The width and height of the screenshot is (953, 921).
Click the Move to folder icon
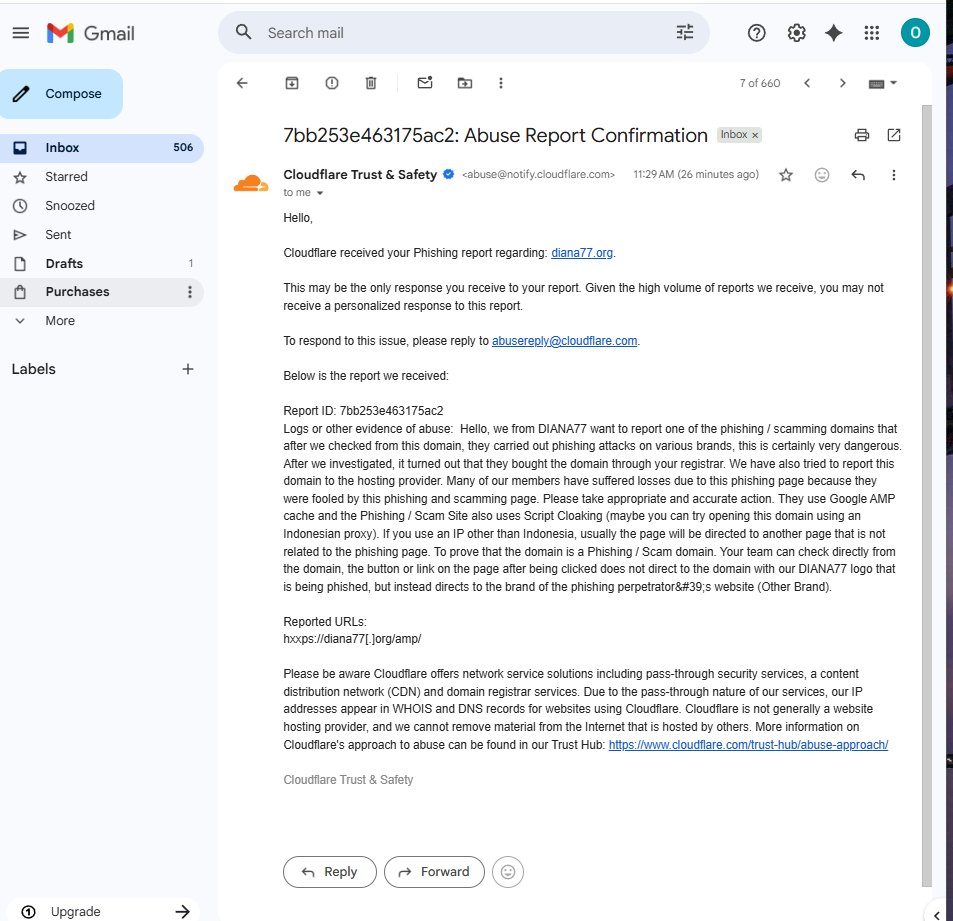click(x=464, y=83)
